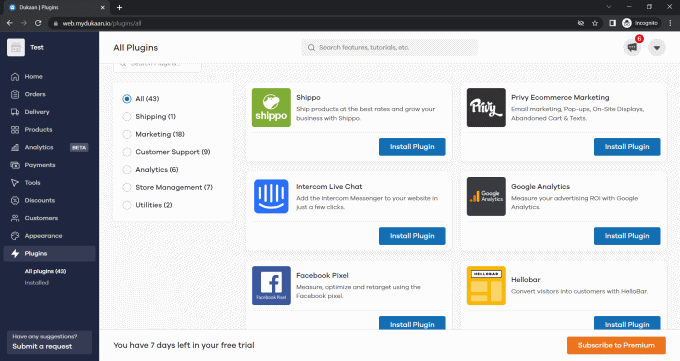Screen dimensions: 680x361
Task: Open Appearance in sidebar menu
Action: (49, 236)
